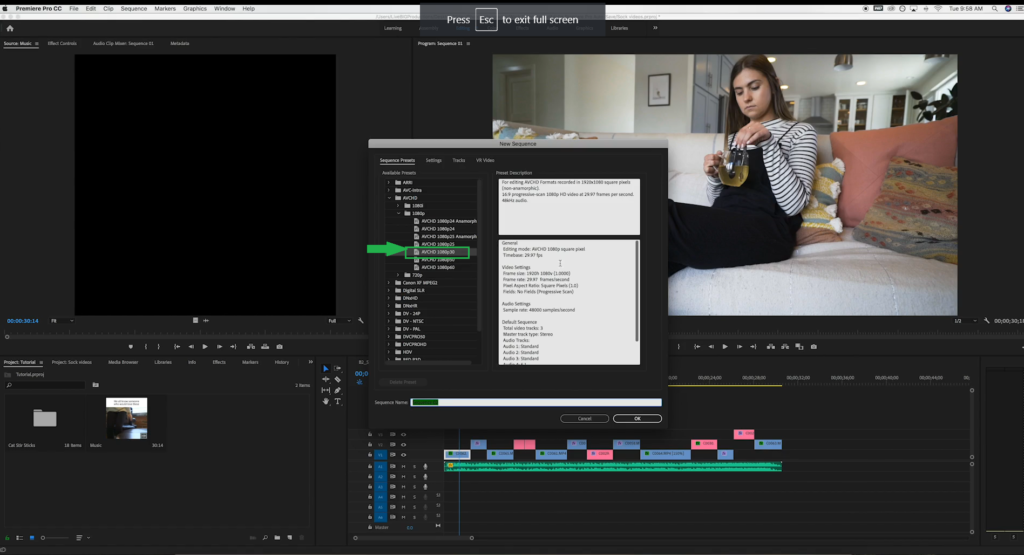
Task: Open new bin from search query icon
Action: pyautogui.click(x=95, y=385)
